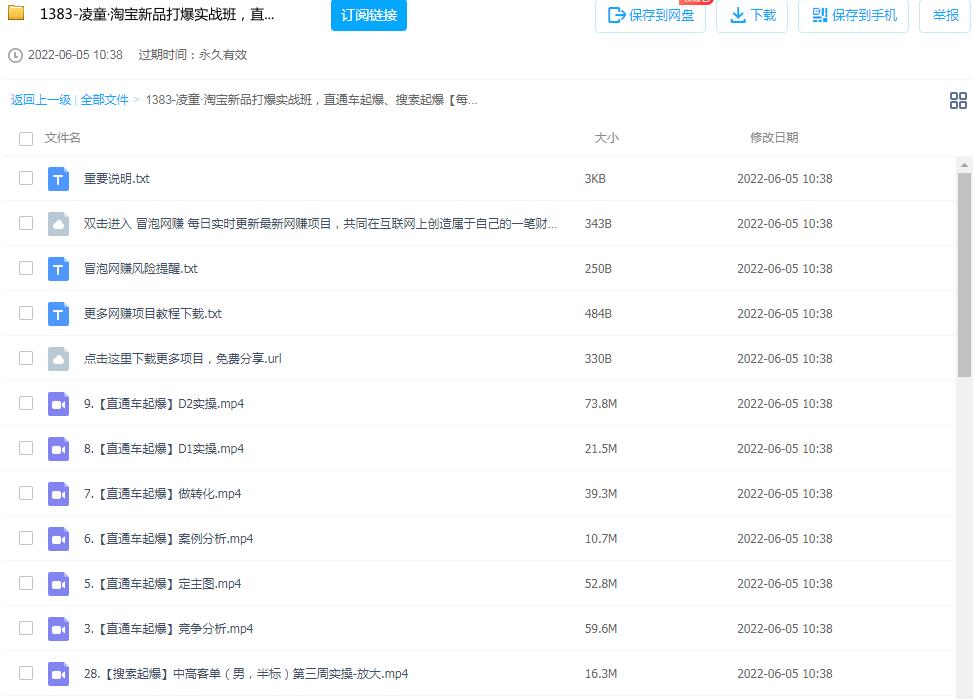Switch to grid view using the layout icon
This screenshot has height=699, width=974.
[958, 100]
